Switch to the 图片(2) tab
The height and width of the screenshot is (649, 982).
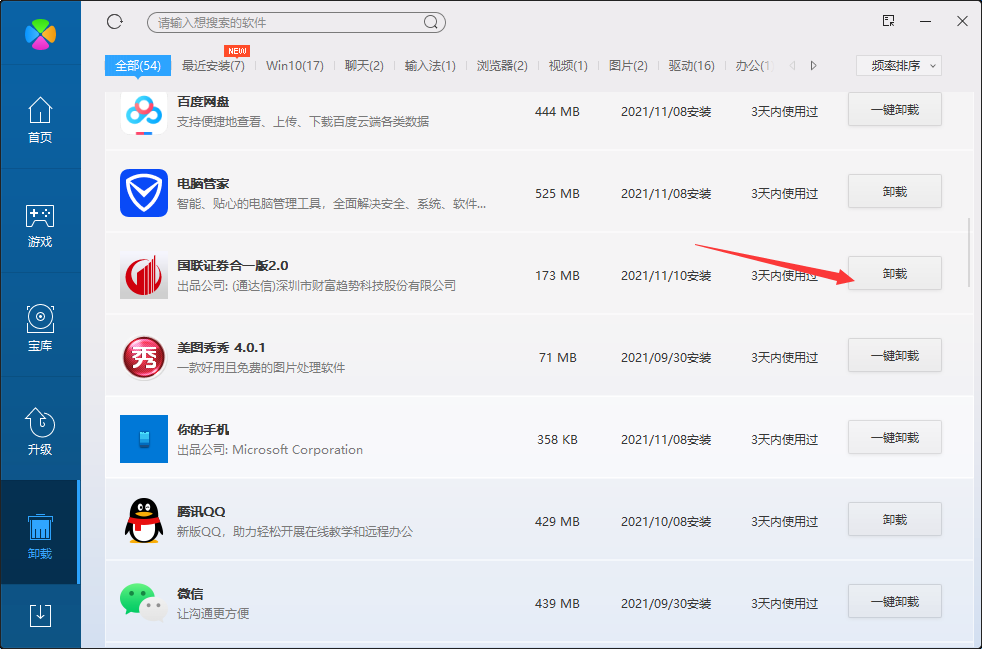click(628, 66)
